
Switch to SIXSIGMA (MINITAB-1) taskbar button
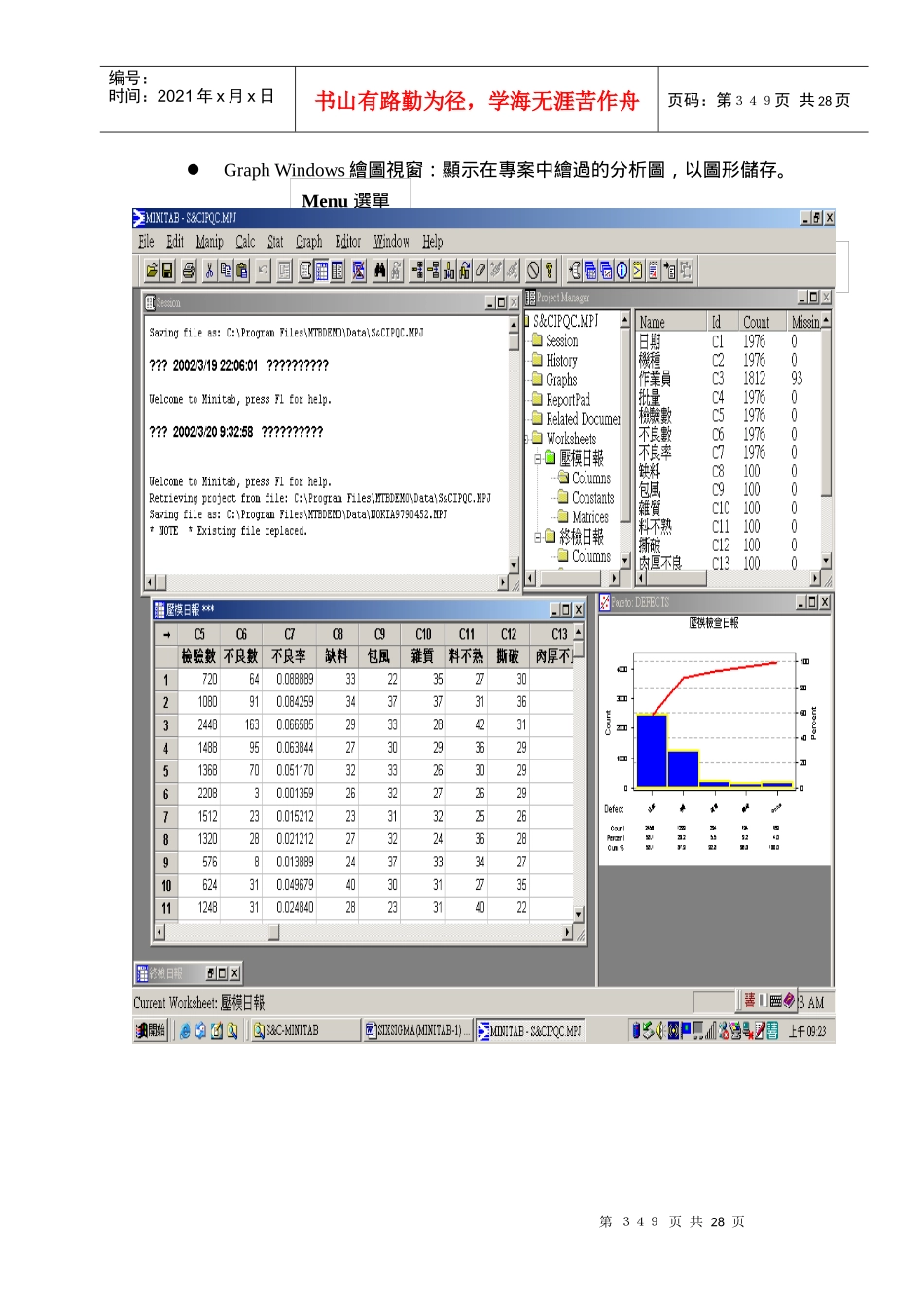pos(417,1031)
